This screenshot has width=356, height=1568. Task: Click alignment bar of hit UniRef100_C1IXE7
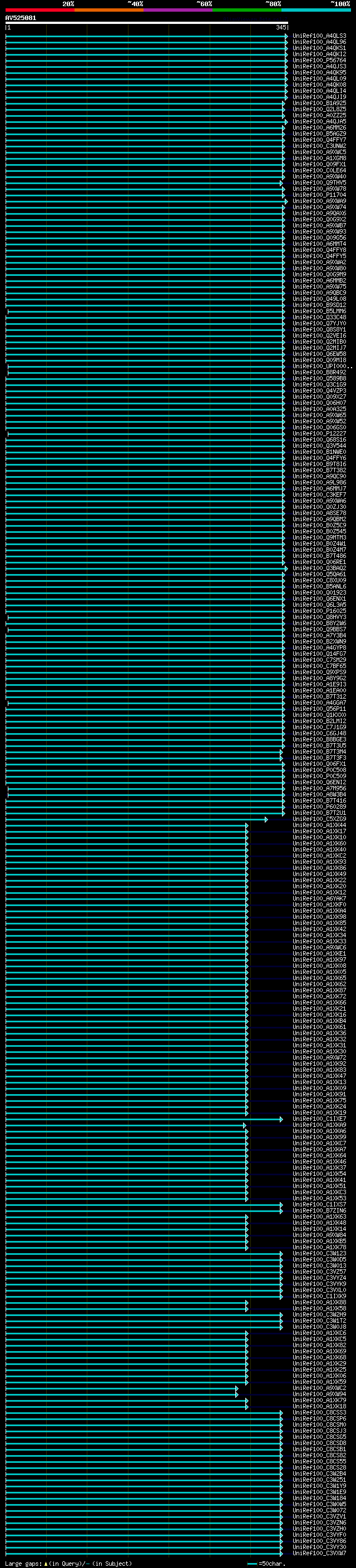point(144,1119)
